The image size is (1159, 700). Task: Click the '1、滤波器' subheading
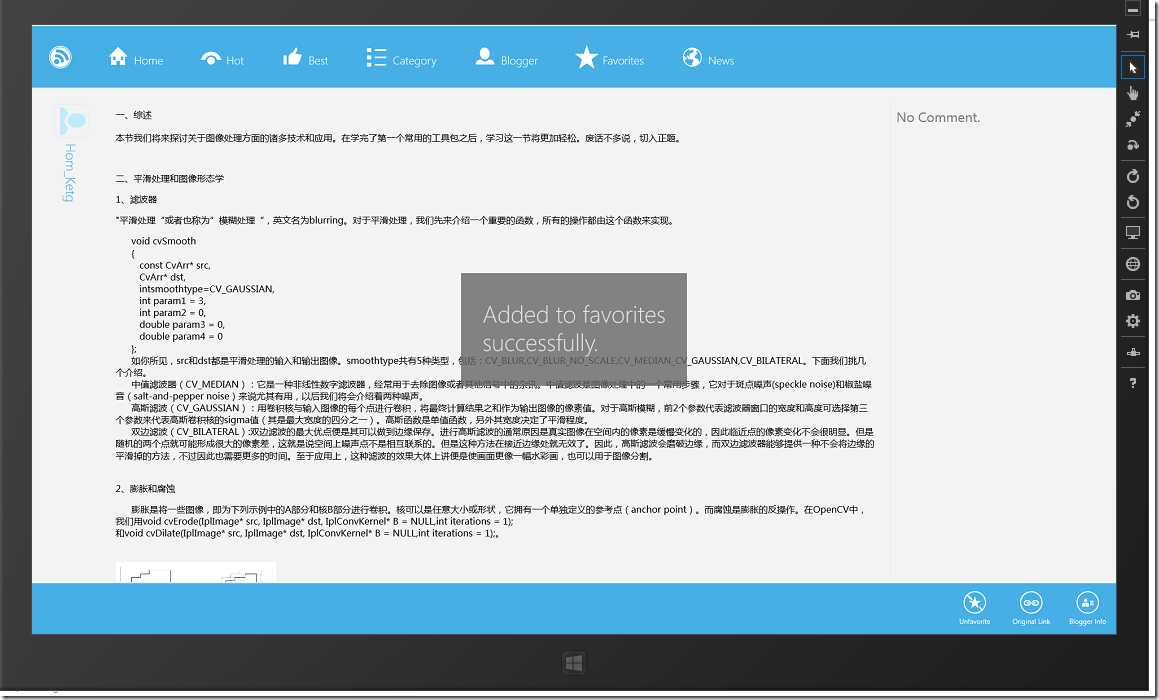click(x=136, y=200)
